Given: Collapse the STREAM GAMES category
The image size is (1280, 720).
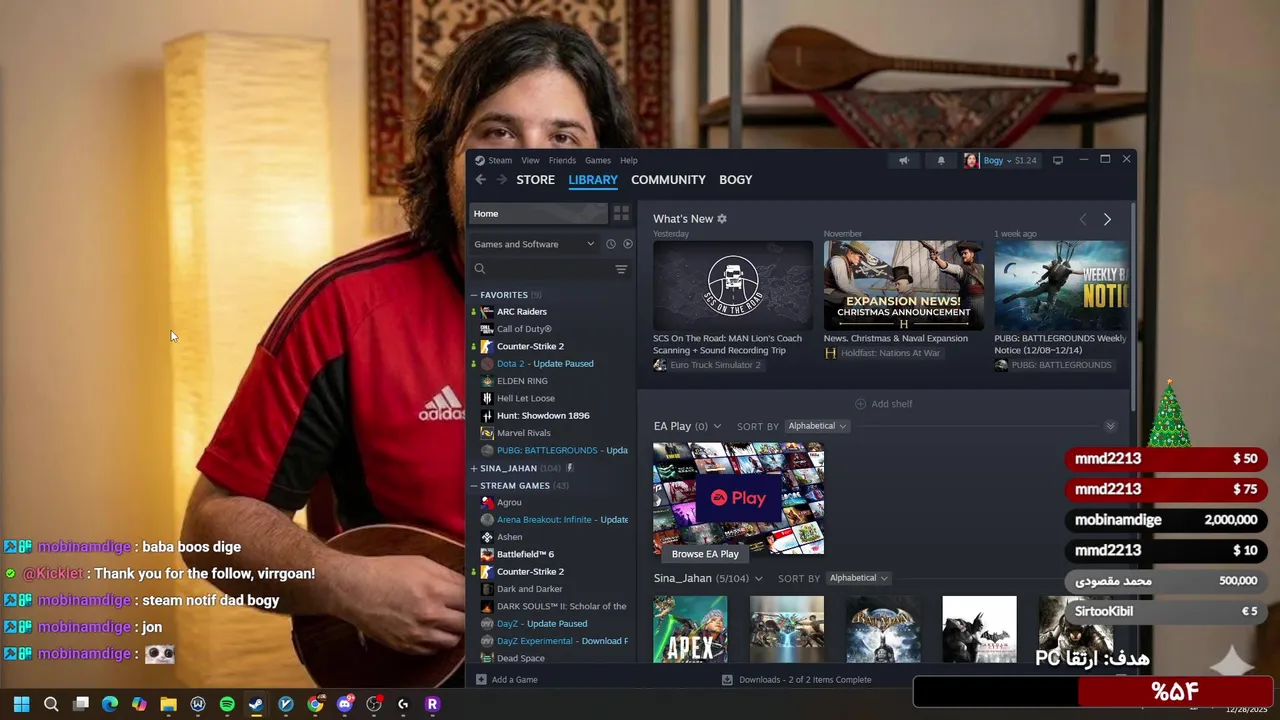Looking at the screenshot, I should tap(474, 486).
